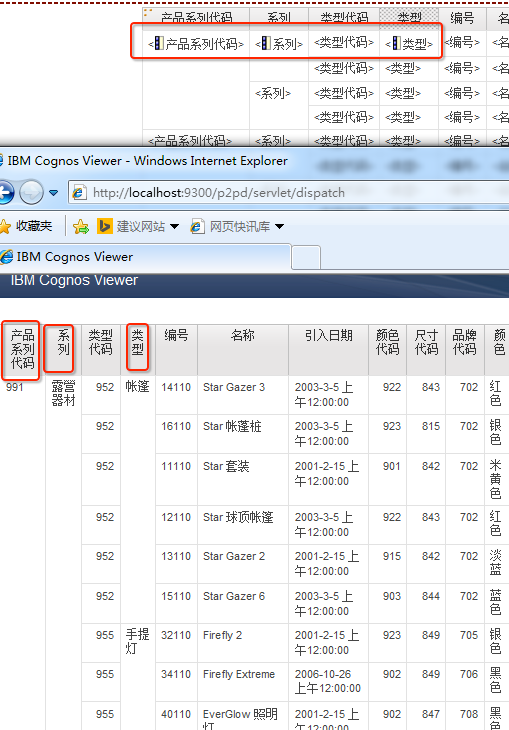This screenshot has height=730, width=509.
Task: Click the 编号 column header in viewer
Action: pyautogui.click(x=176, y=350)
